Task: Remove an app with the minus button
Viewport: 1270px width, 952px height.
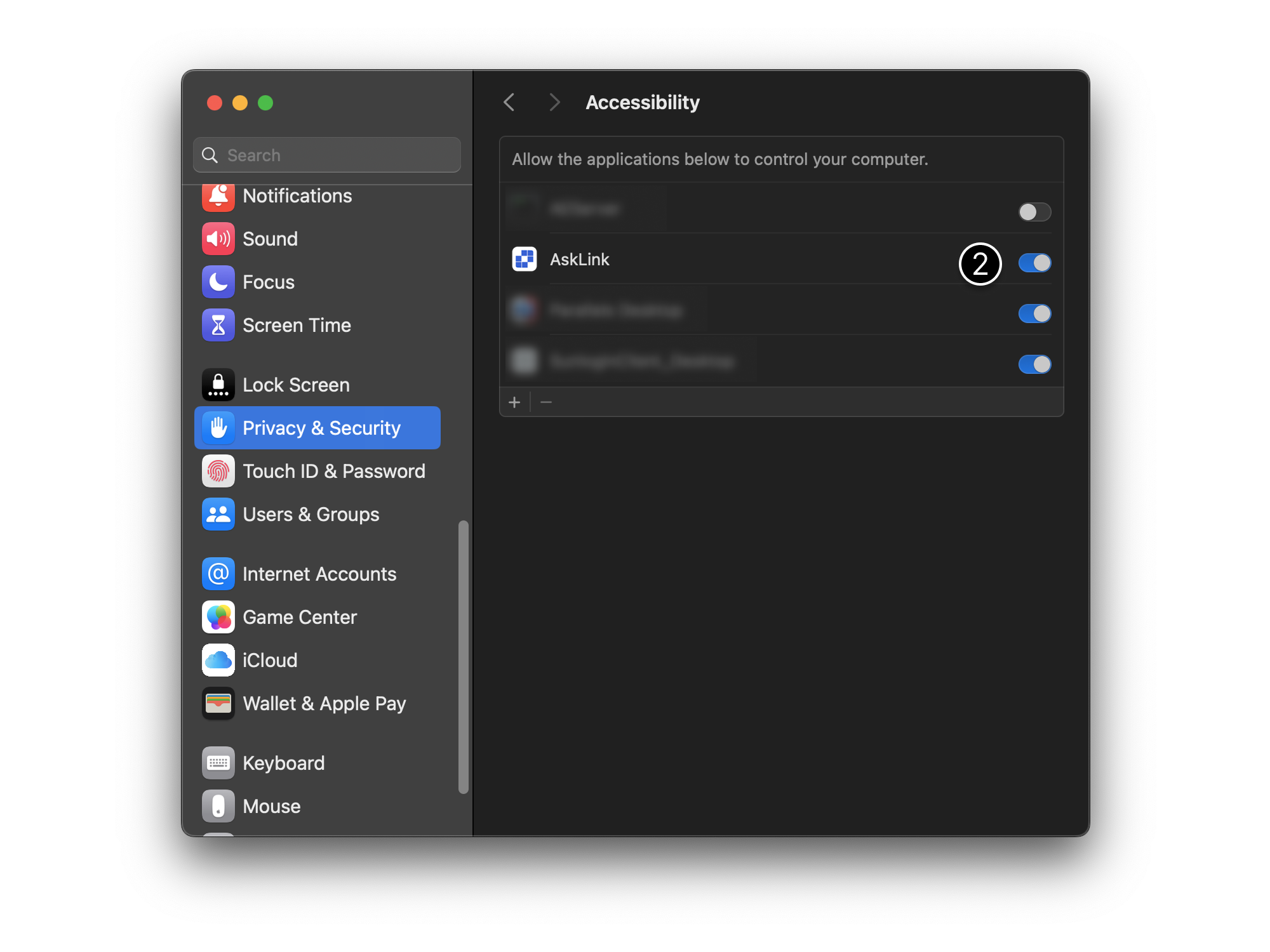Action: (546, 402)
